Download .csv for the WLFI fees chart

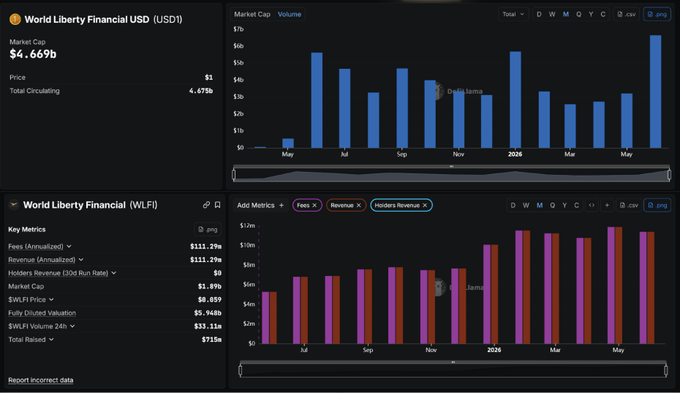(x=629, y=205)
